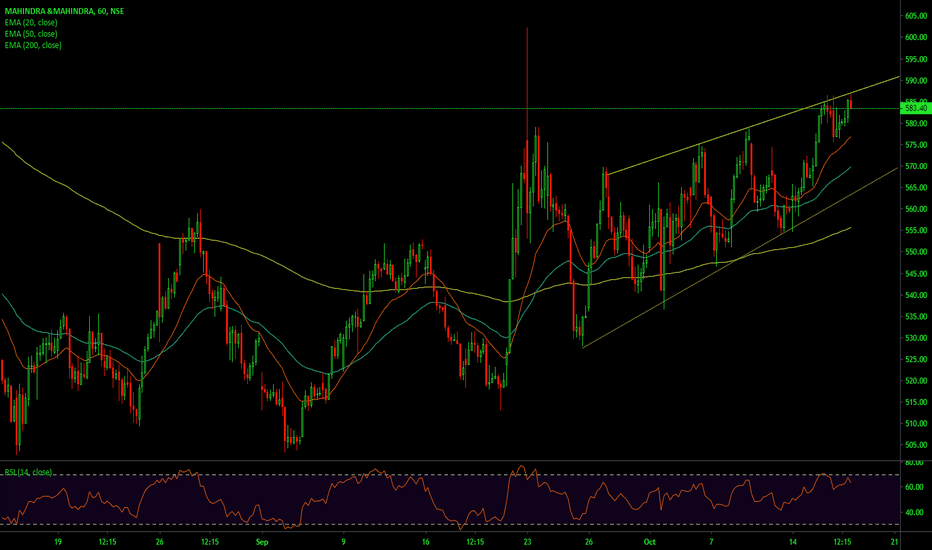
Task: Click the 23 date label on time axis
Action: pyautogui.click(x=527, y=542)
